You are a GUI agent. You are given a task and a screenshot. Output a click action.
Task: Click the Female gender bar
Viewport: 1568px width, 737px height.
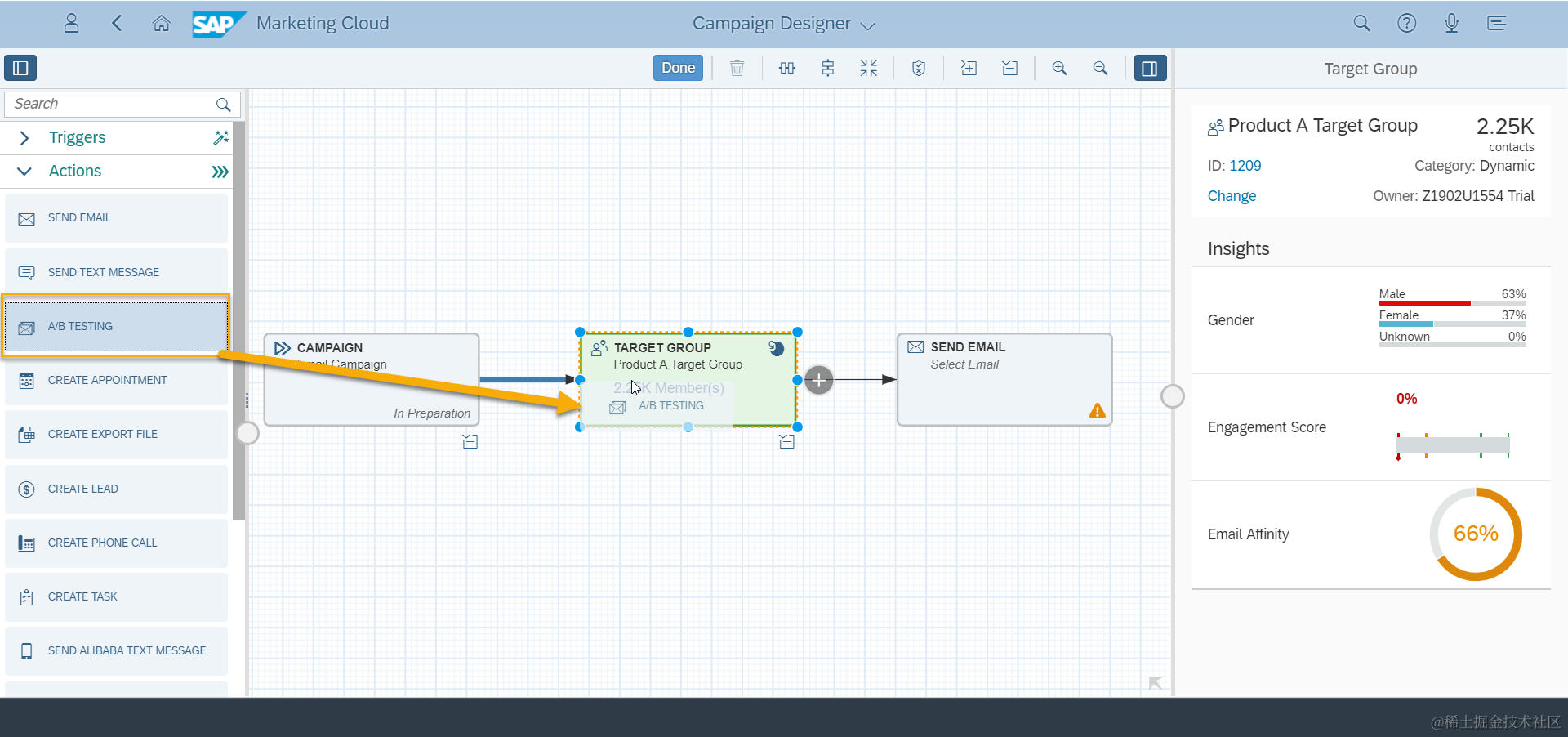[1452, 324]
